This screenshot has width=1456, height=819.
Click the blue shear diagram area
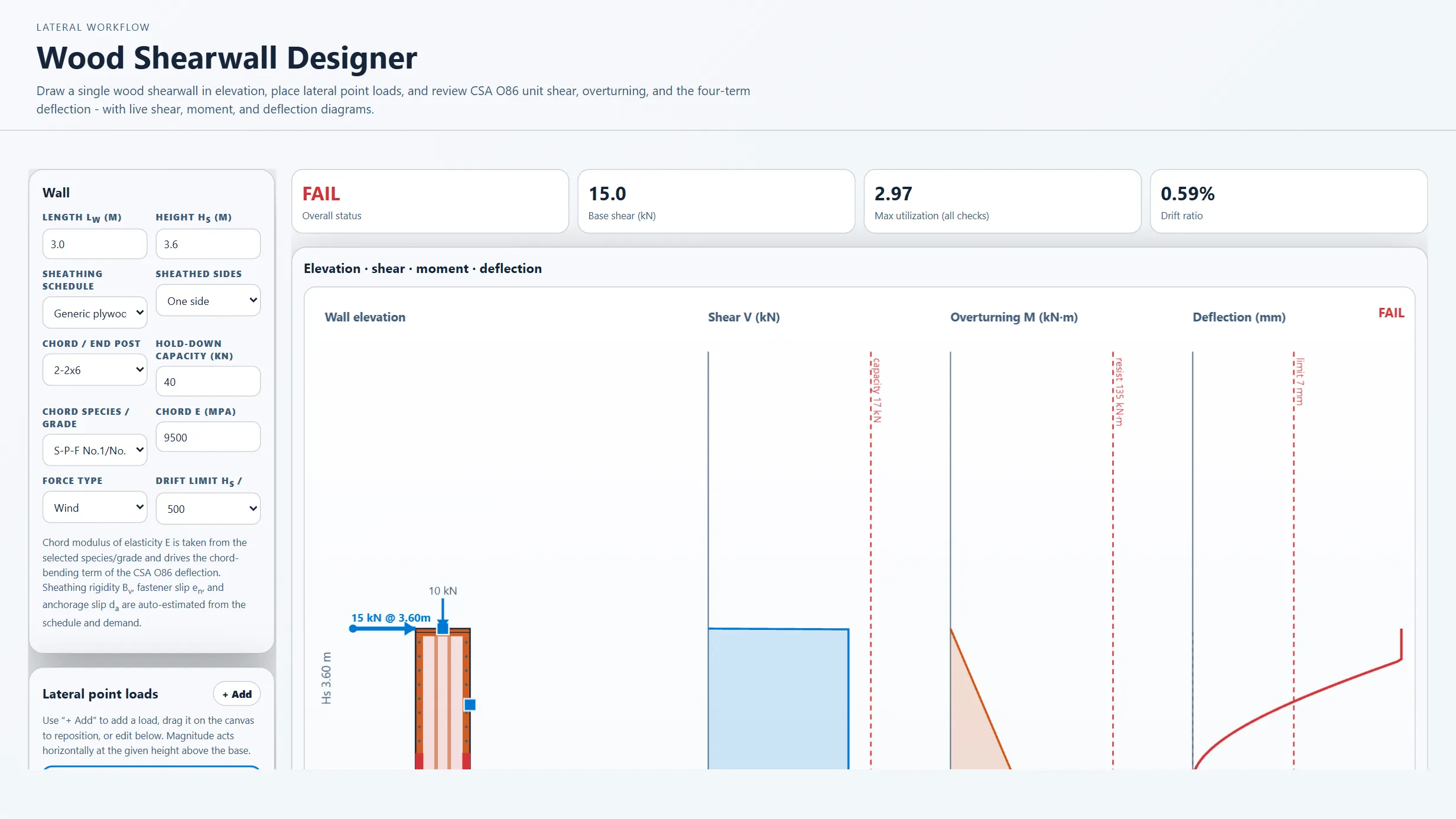tap(778, 698)
